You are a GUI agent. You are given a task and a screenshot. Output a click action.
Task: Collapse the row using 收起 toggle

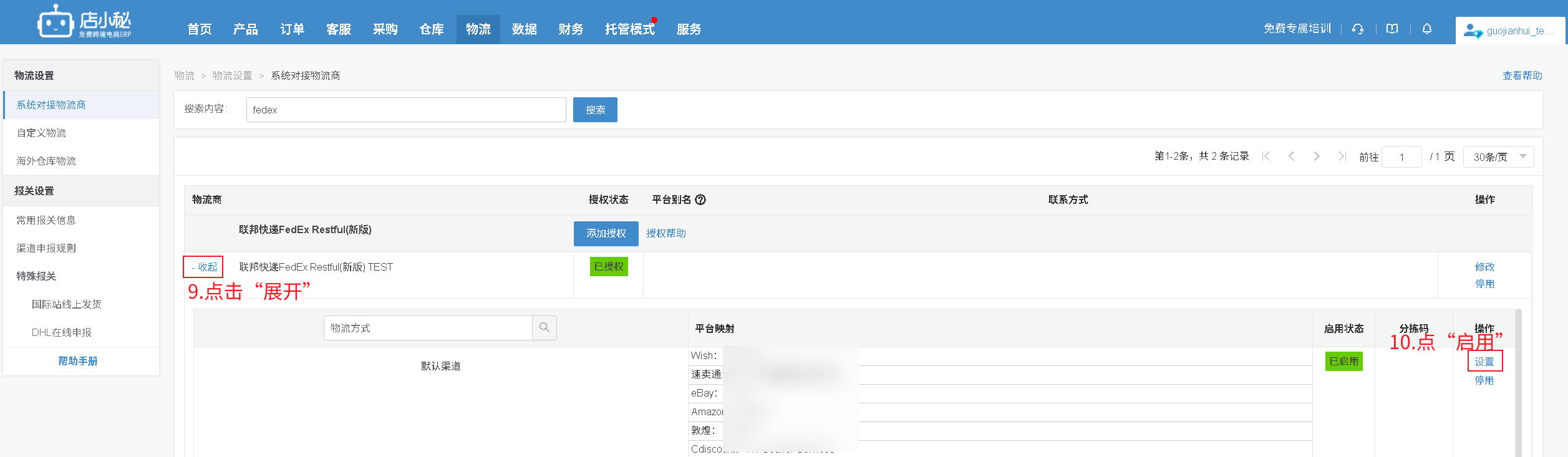coord(204,267)
